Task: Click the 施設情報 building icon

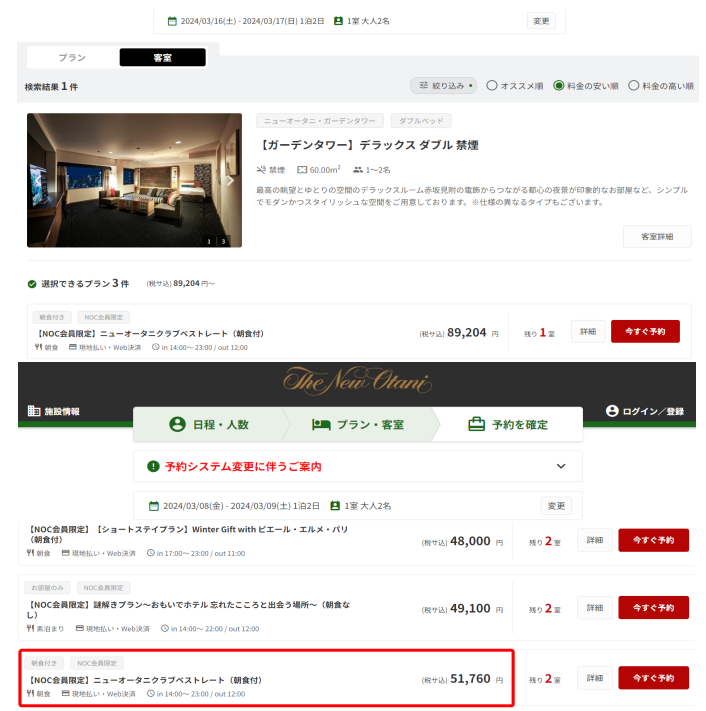Action: (34, 411)
